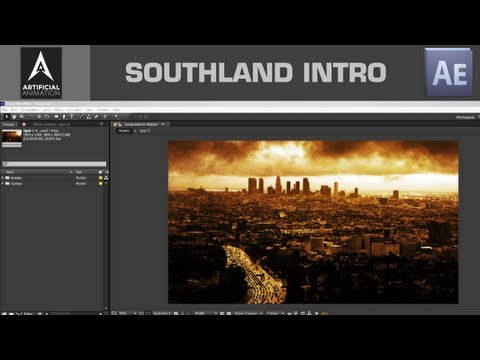Image resolution: width=480 pixels, height=360 pixels.
Task: Click the Interpret Footage icon in Project panel
Action: pos(4,314)
